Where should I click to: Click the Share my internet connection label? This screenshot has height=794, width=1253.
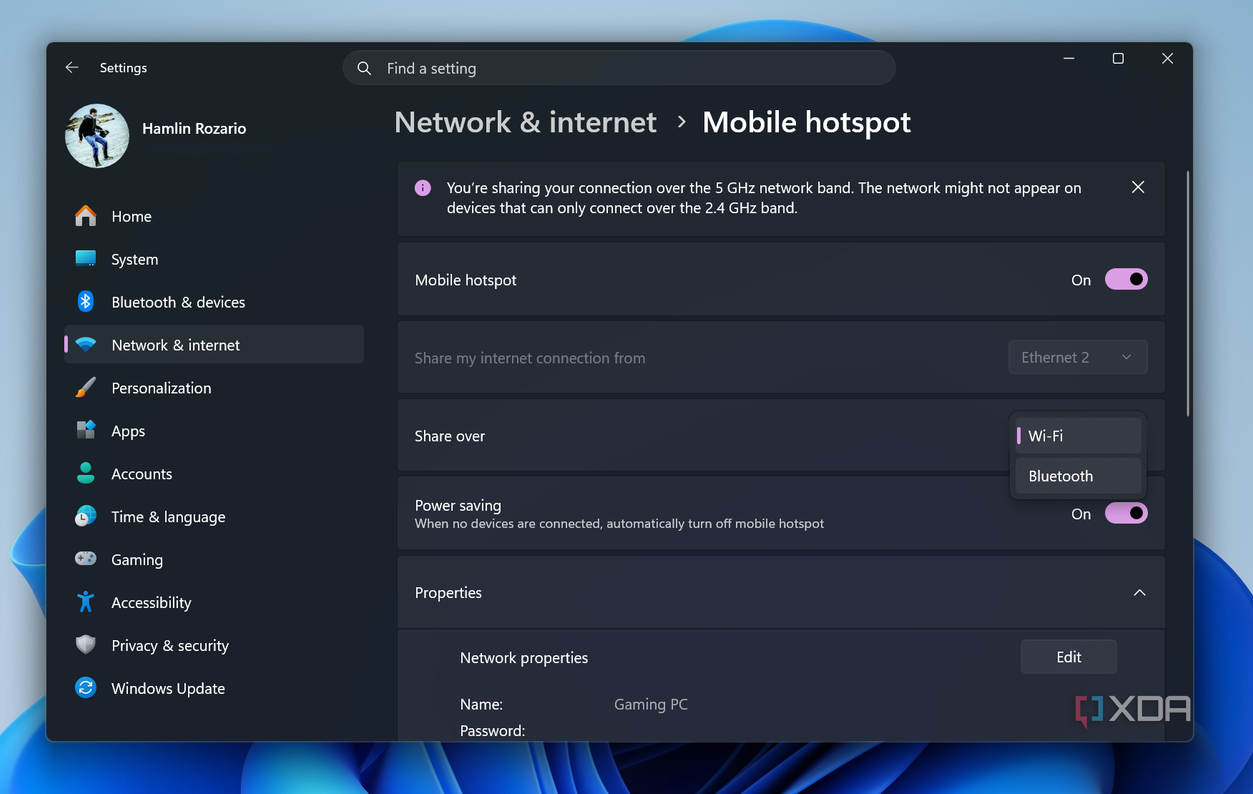pyautogui.click(x=530, y=358)
